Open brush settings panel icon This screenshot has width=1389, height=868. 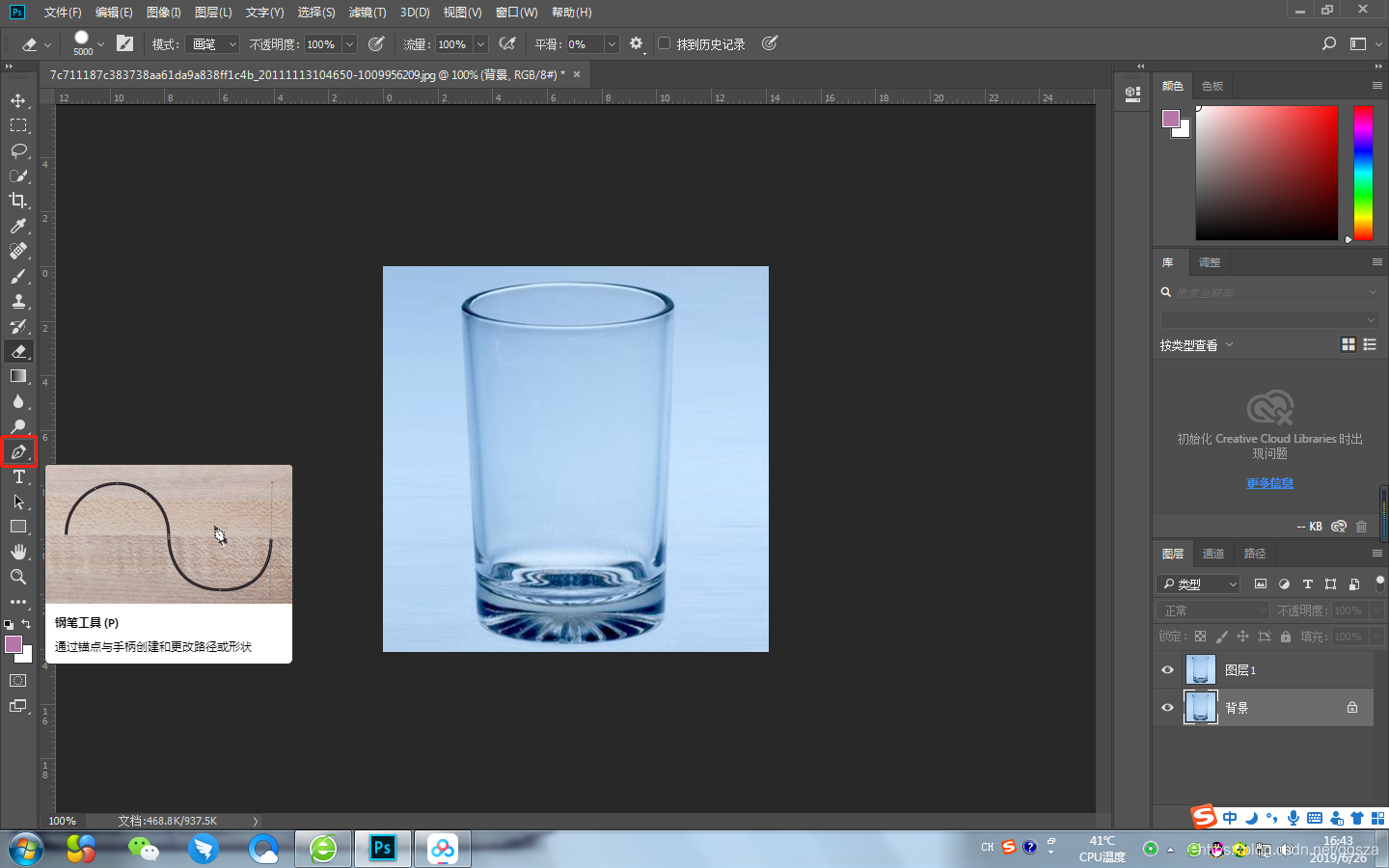click(x=124, y=43)
